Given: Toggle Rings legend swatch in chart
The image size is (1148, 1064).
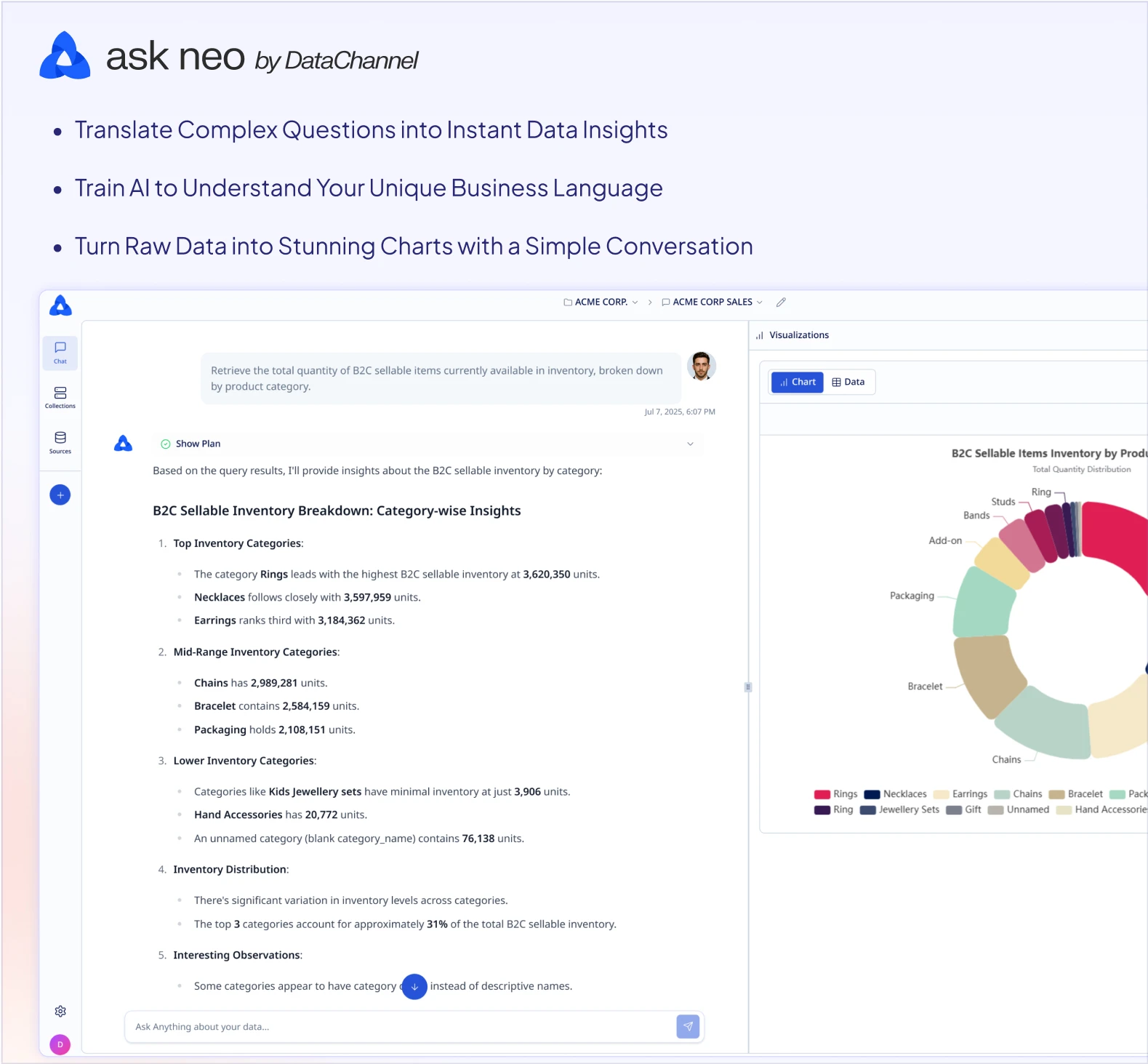Looking at the screenshot, I should point(822,794).
